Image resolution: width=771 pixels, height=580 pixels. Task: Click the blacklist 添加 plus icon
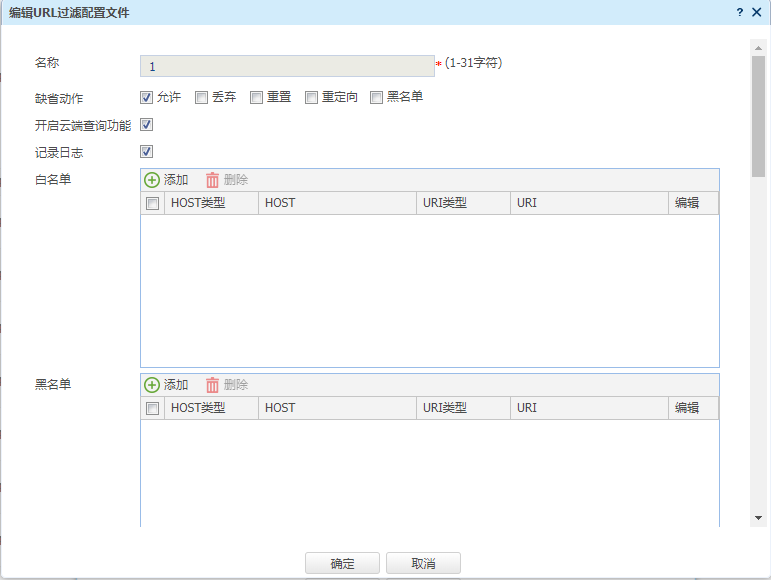152,385
